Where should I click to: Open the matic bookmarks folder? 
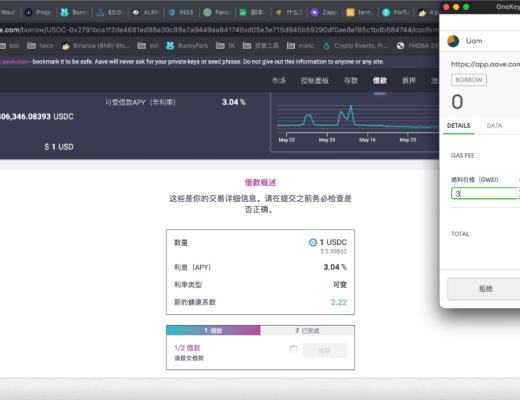(x=300, y=45)
